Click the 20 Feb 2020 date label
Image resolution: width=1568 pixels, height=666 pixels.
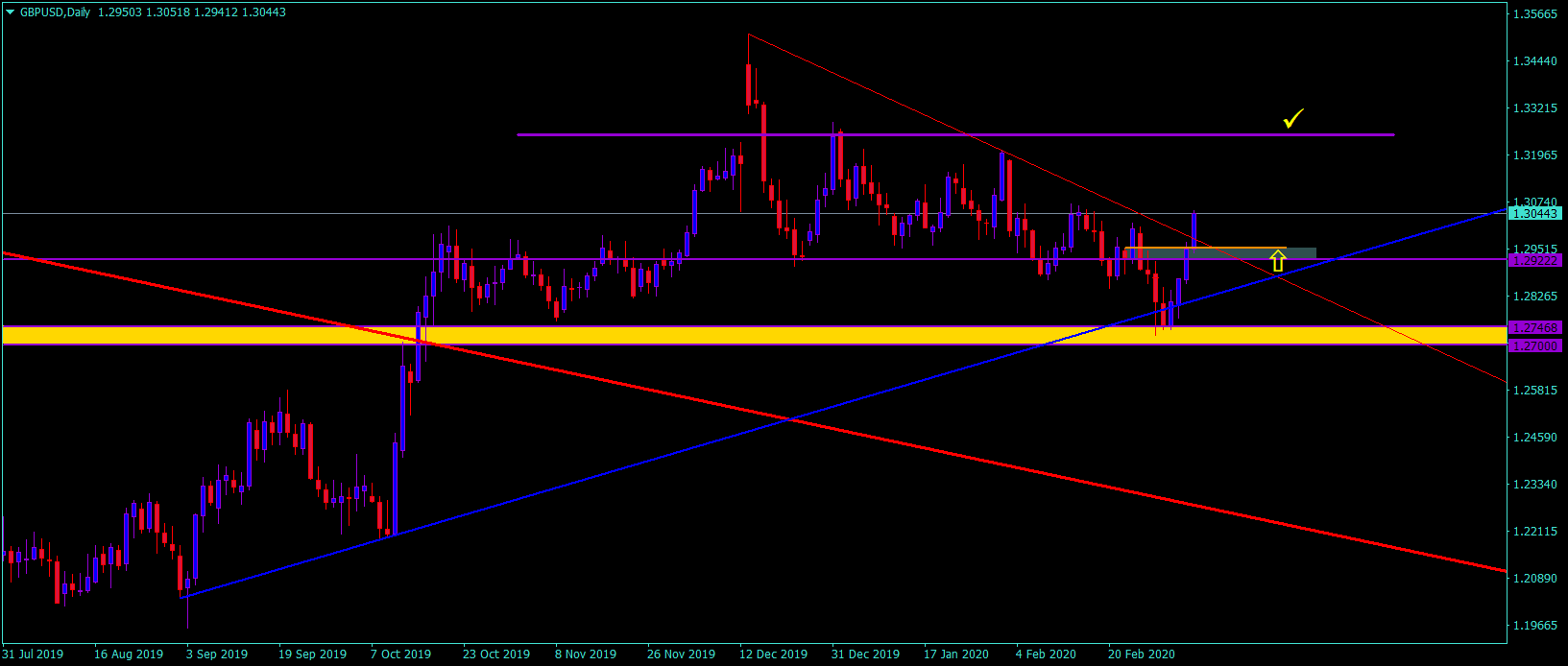click(x=1141, y=654)
